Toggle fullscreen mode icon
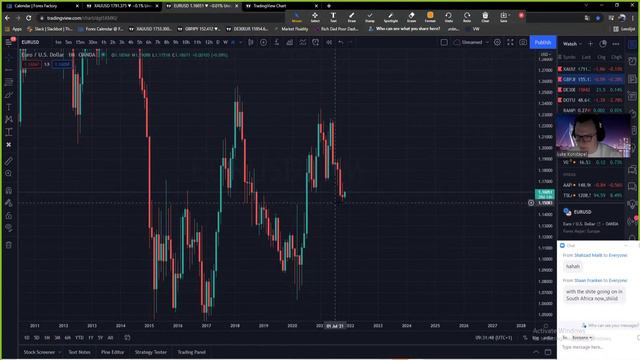 [510, 42]
